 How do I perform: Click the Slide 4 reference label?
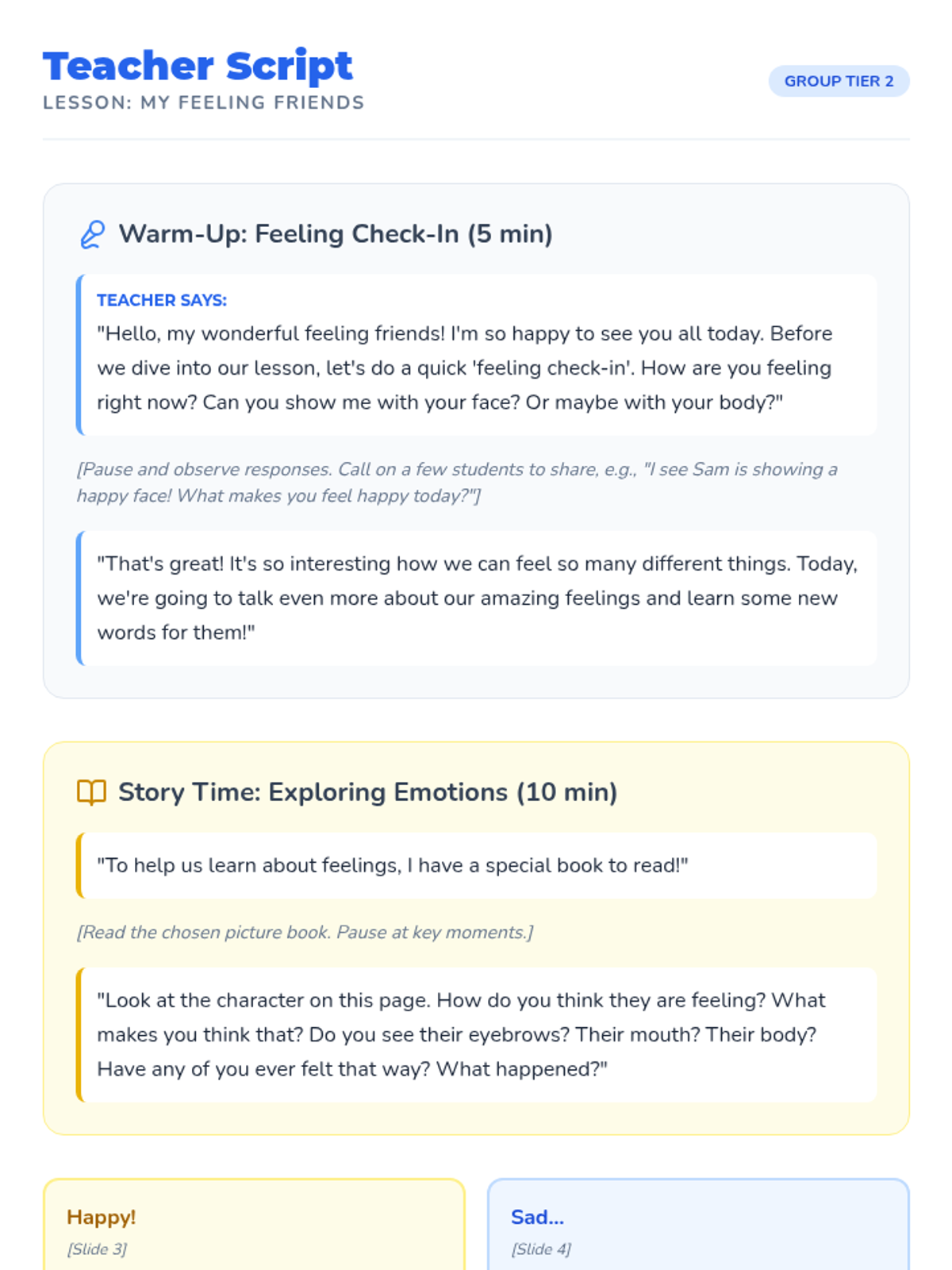[541, 1249]
